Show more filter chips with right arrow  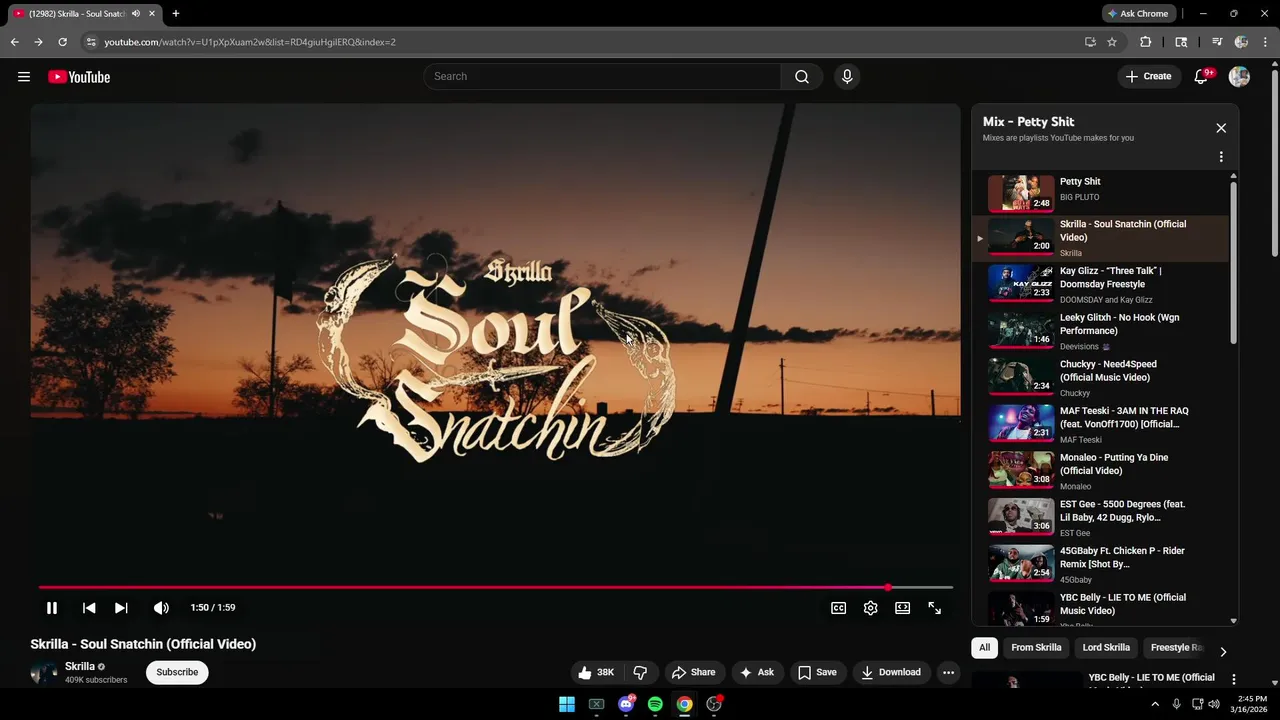coord(1222,651)
